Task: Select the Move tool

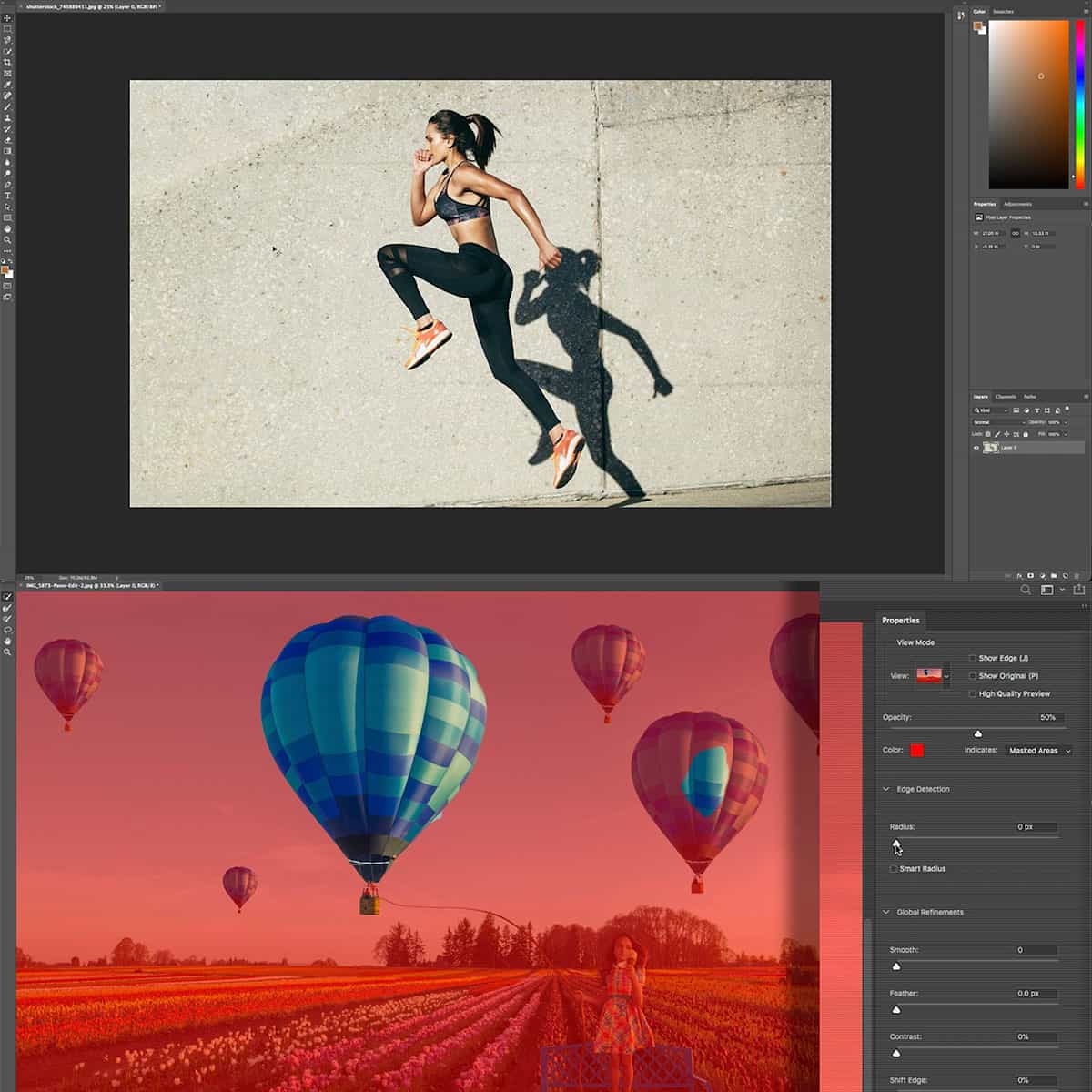Action: click(x=6, y=20)
